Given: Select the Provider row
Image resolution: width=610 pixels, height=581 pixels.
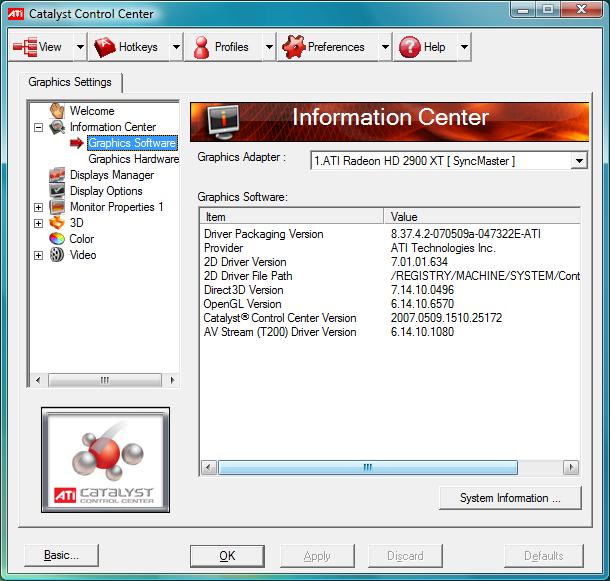Looking at the screenshot, I should [x=390, y=248].
